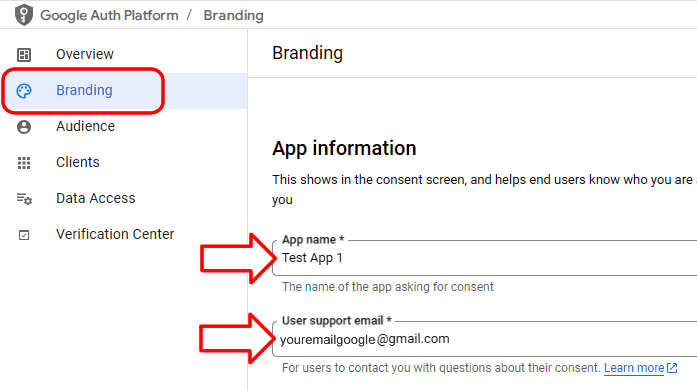The image size is (697, 391).
Task: Focus the App name field
Action: click(x=485, y=258)
